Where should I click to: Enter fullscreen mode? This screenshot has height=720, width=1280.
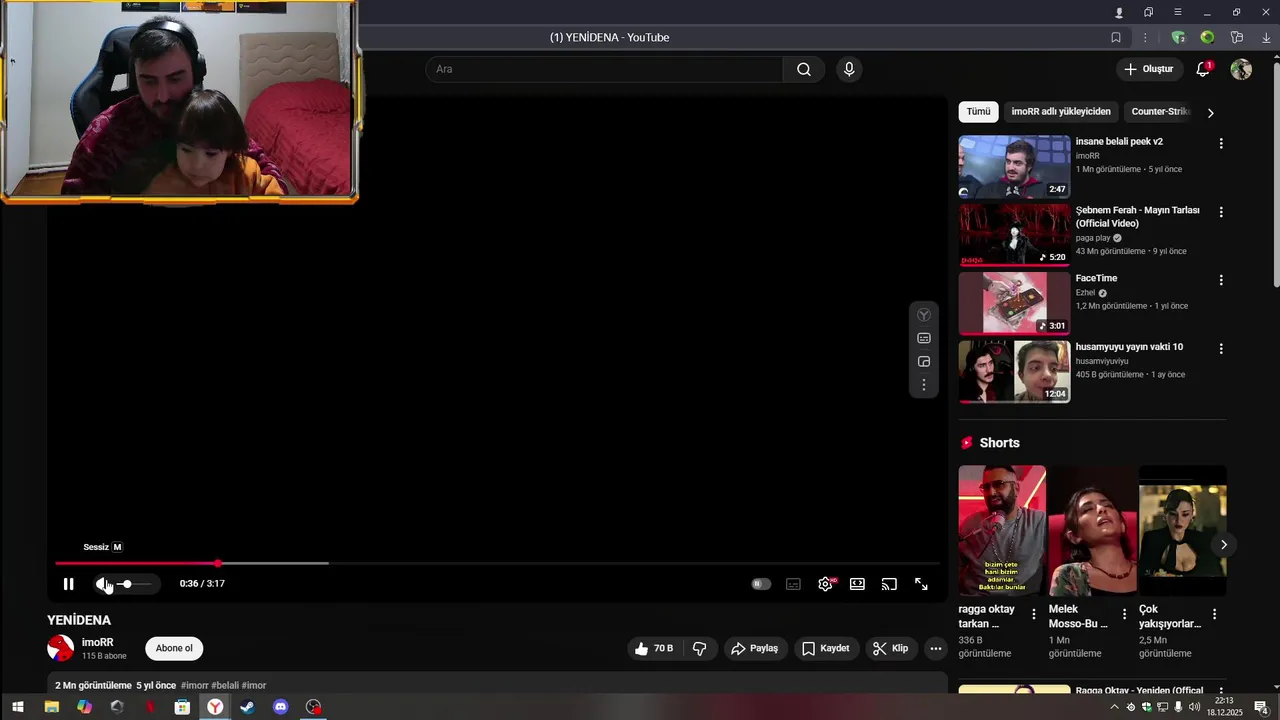(921, 584)
